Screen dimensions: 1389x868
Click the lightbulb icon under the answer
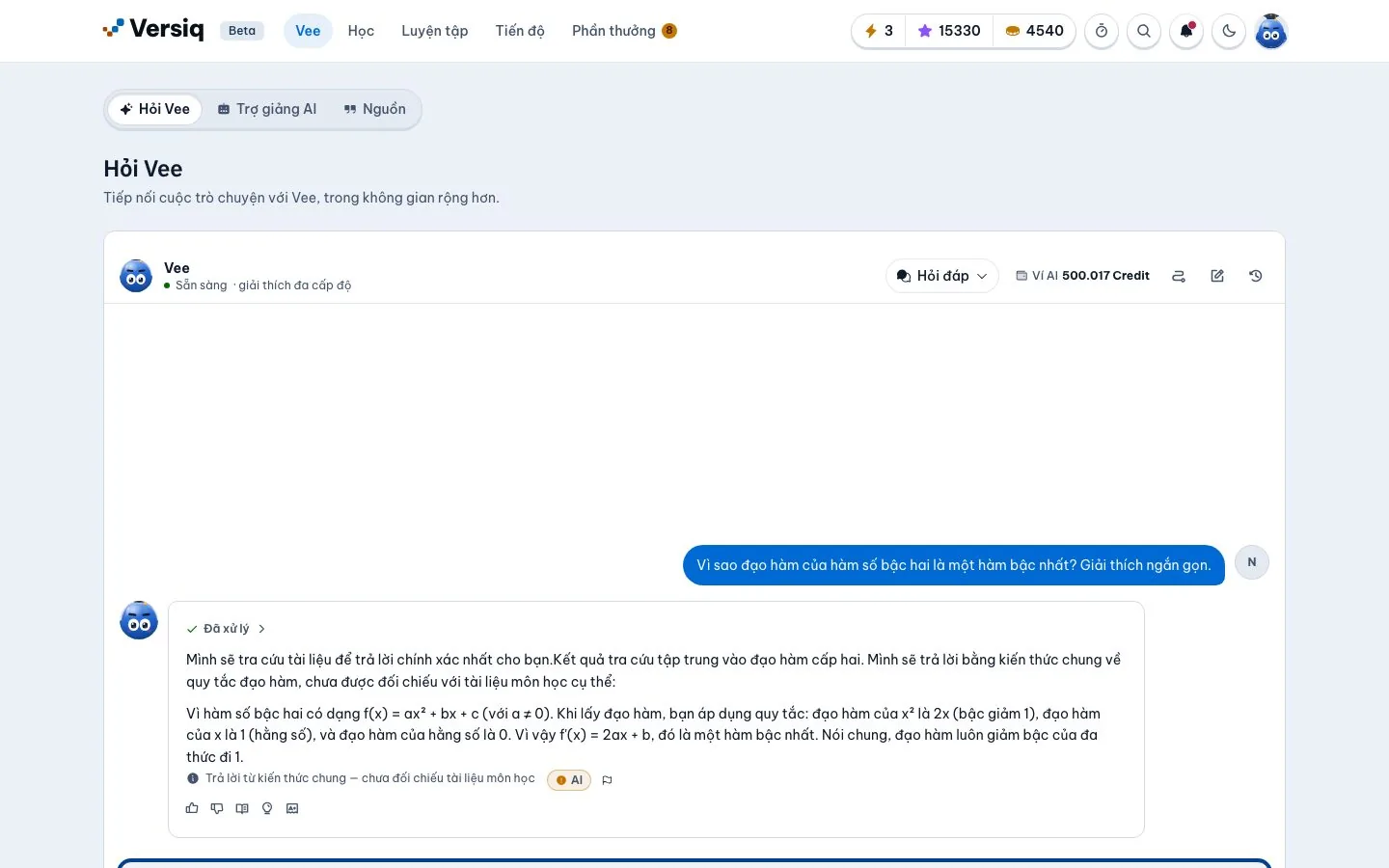[267, 808]
